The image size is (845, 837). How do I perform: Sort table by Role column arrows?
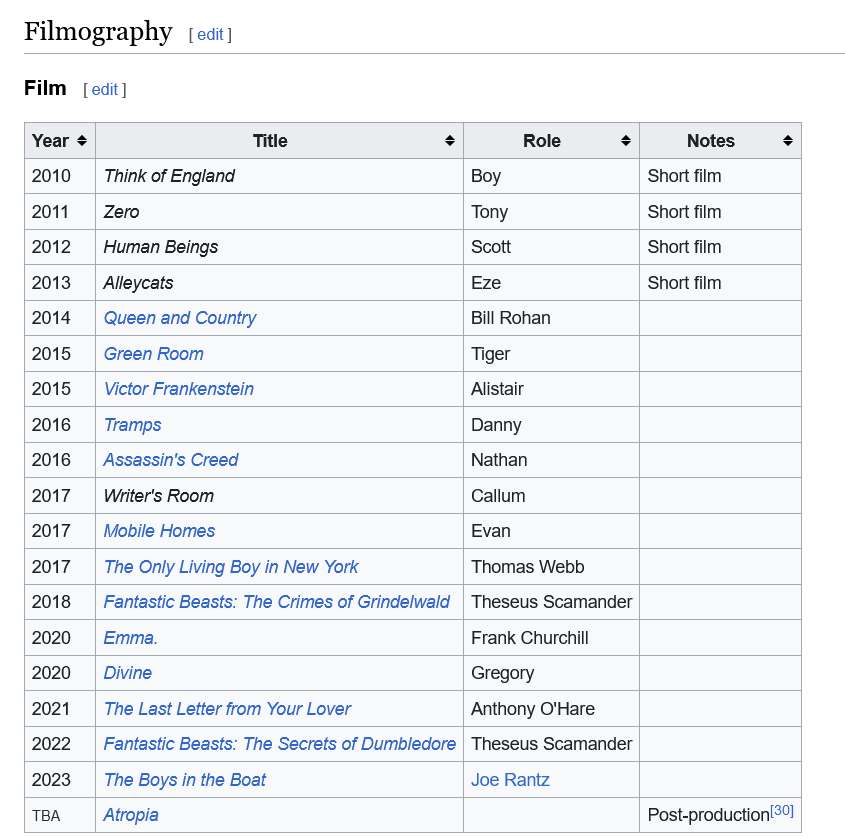(626, 141)
